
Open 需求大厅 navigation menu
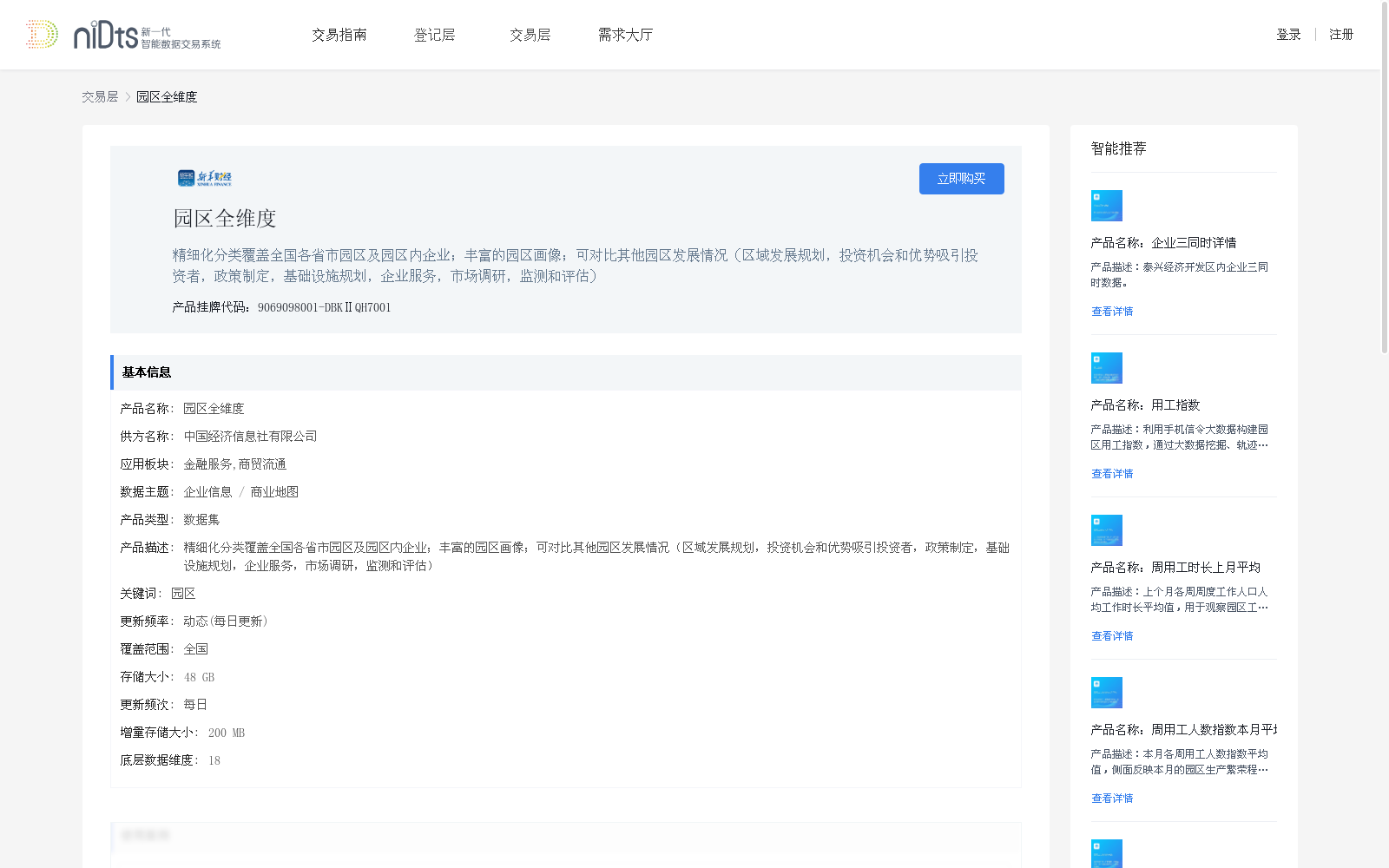pos(625,35)
